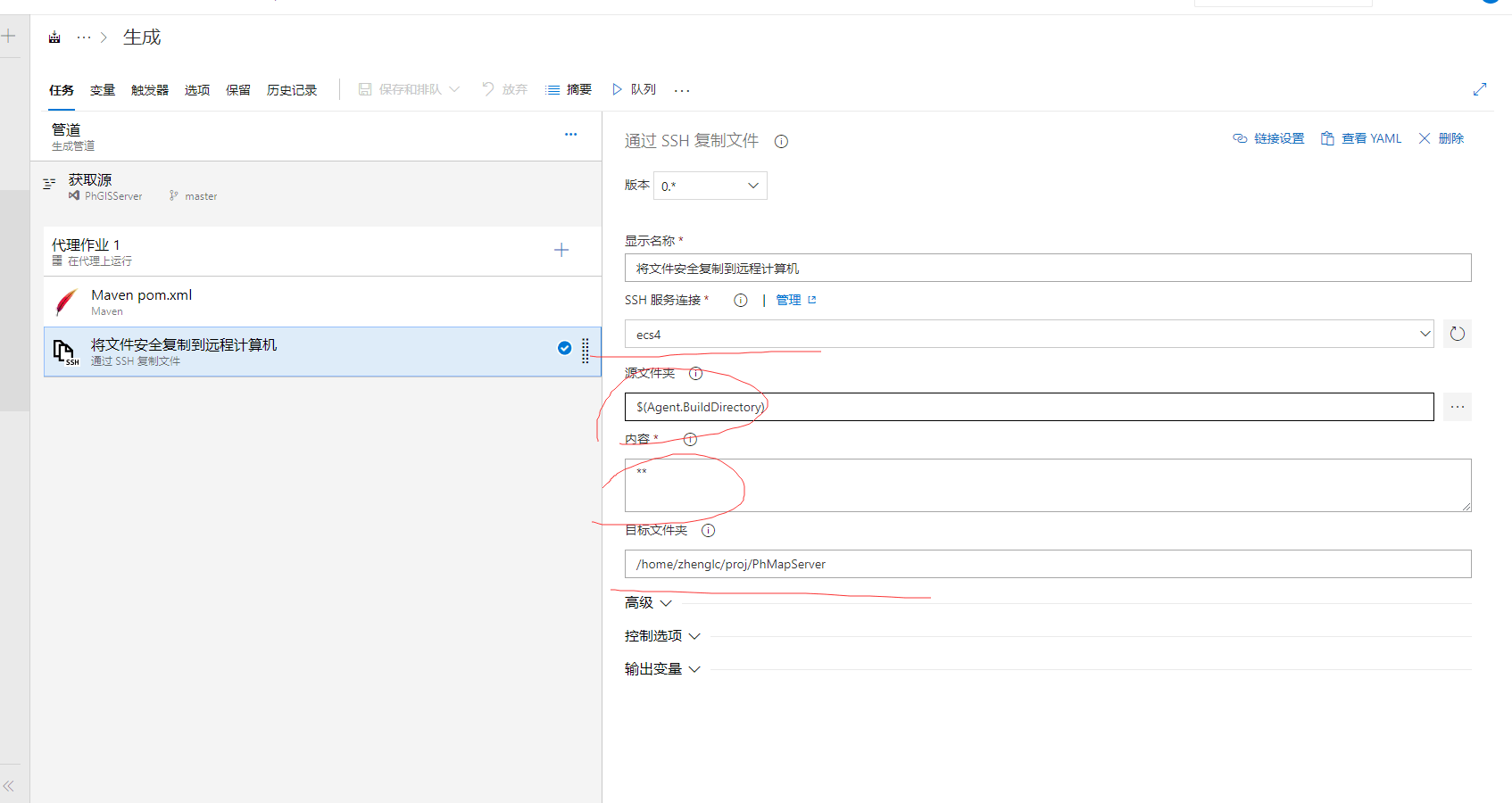Expand the 输出变量 section
Viewport: 1512px width, 803px height.
(662, 669)
